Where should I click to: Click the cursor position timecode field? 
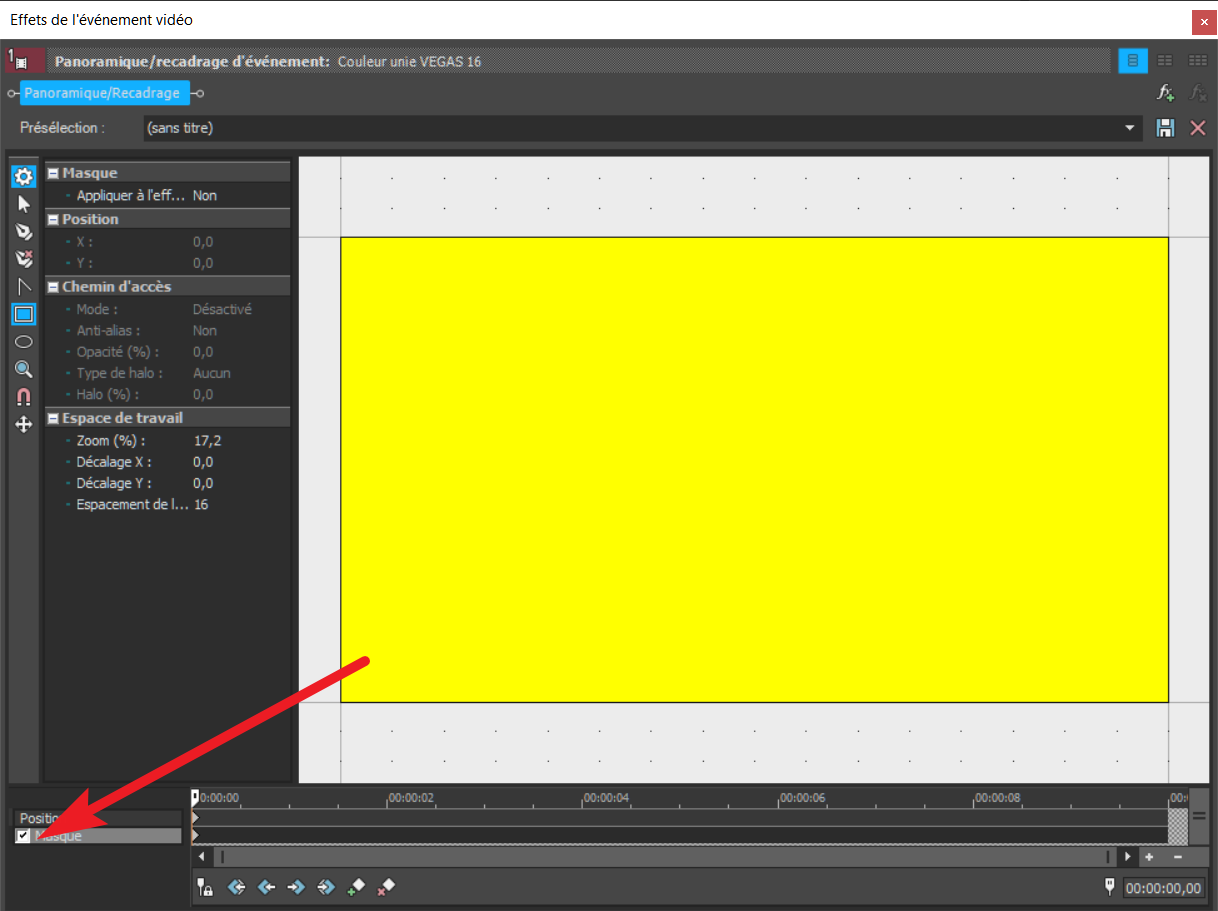click(x=1164, y=888)
